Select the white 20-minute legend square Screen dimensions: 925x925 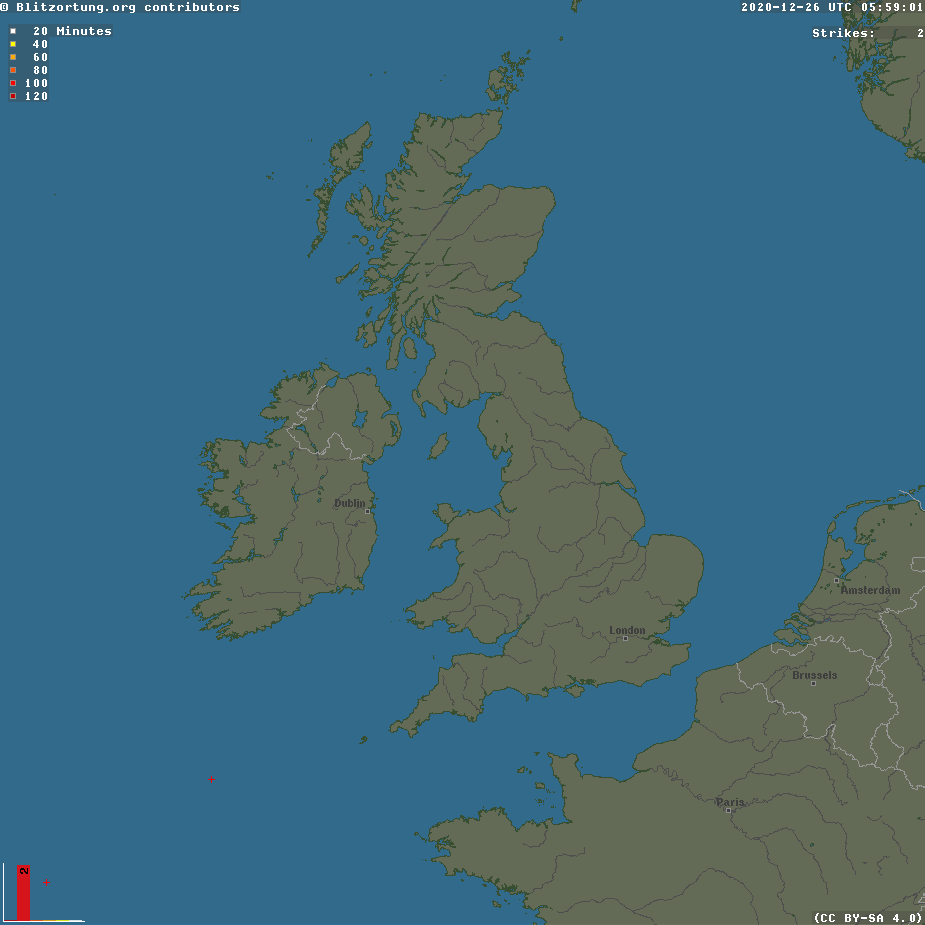(13, 31)
